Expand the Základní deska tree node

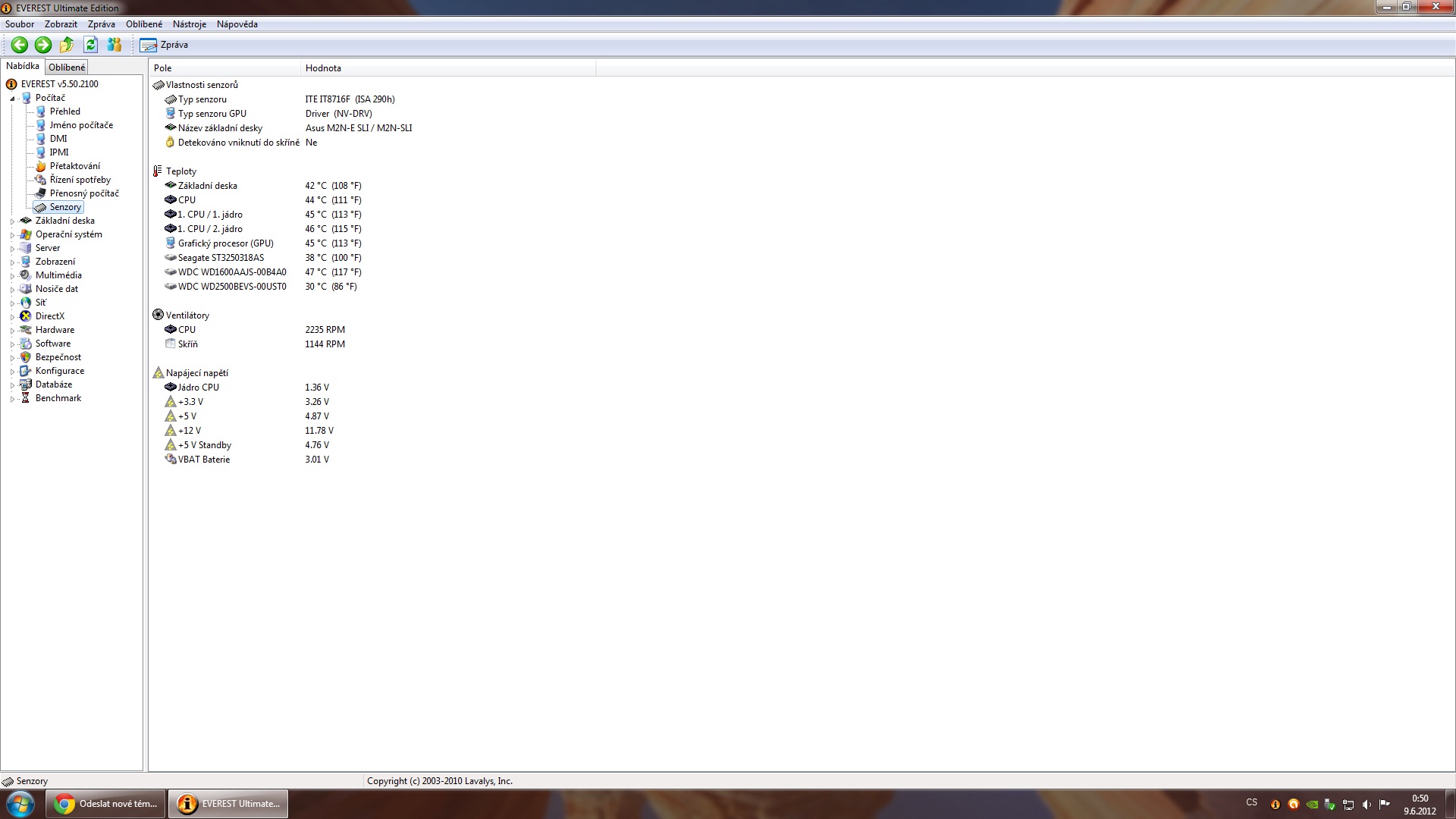13,221
